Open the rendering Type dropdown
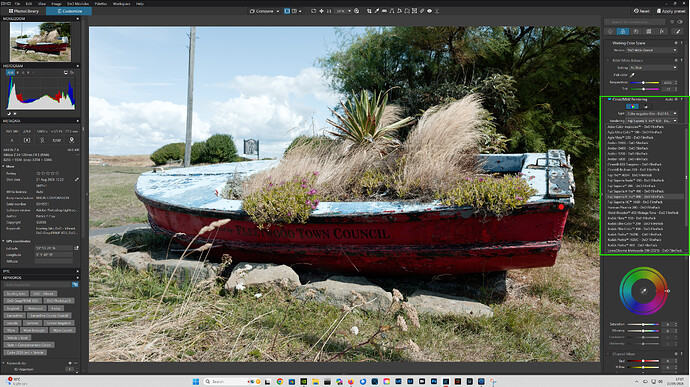Screen dimensions: 690x387 pos(652,114)
